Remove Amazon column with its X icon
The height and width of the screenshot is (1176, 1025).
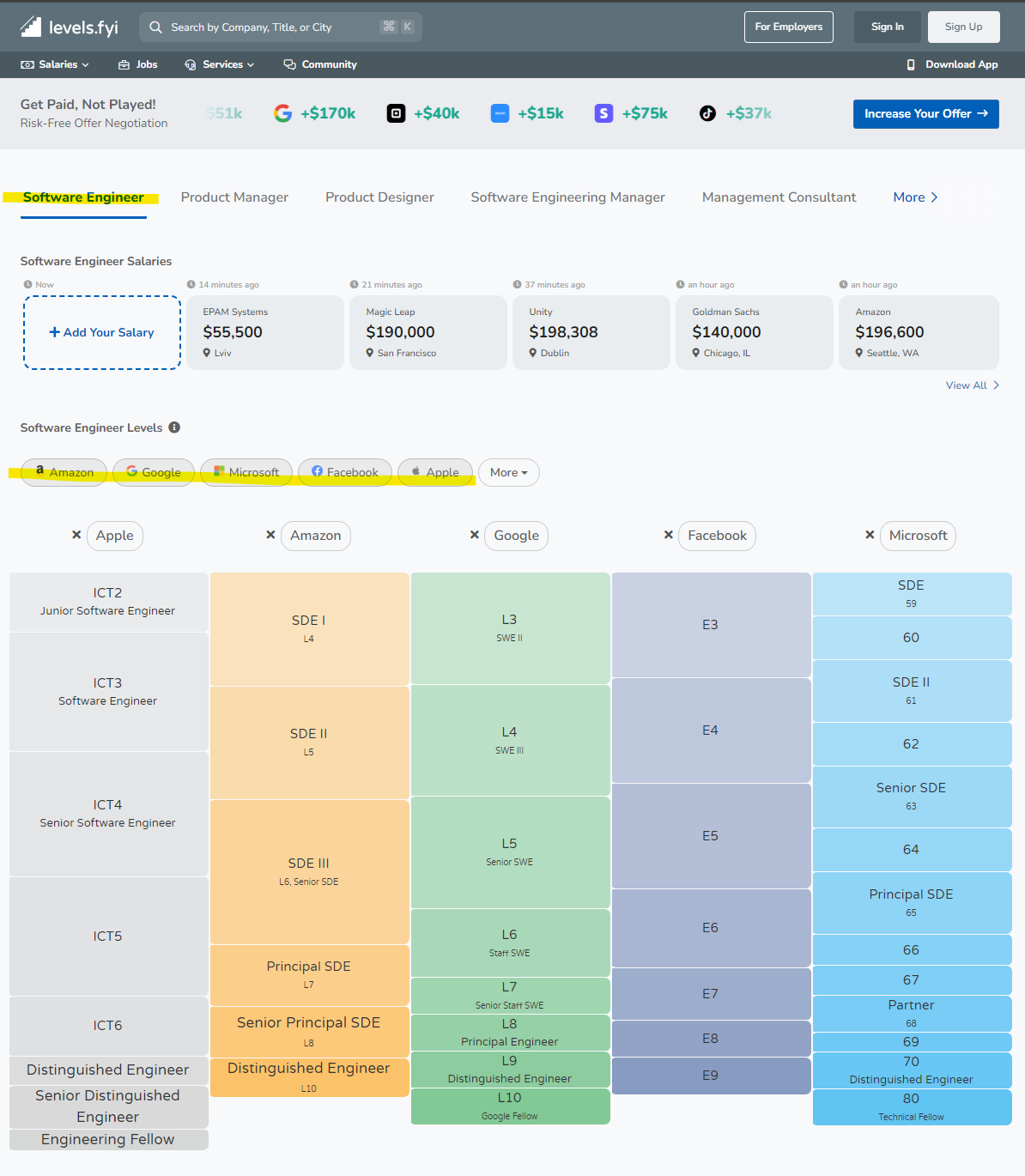(270, 535)
